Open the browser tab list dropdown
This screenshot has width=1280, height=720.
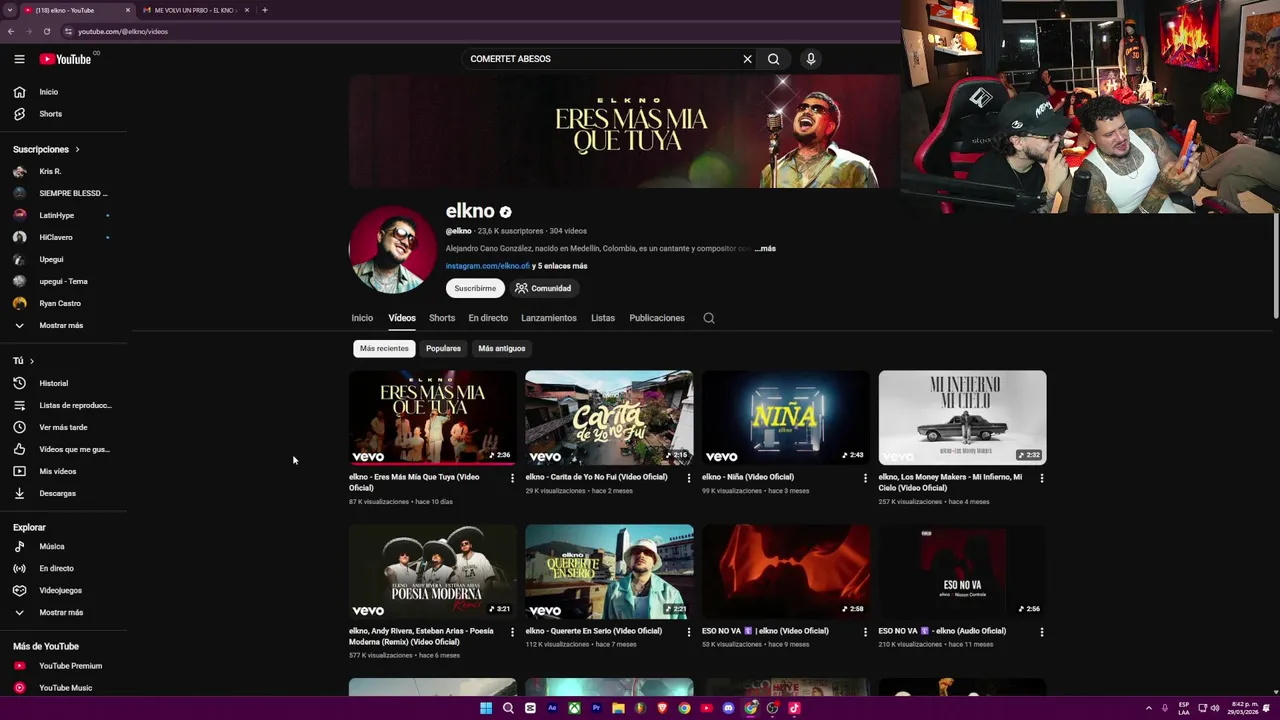pyautogui.click(x=9, y=10)
